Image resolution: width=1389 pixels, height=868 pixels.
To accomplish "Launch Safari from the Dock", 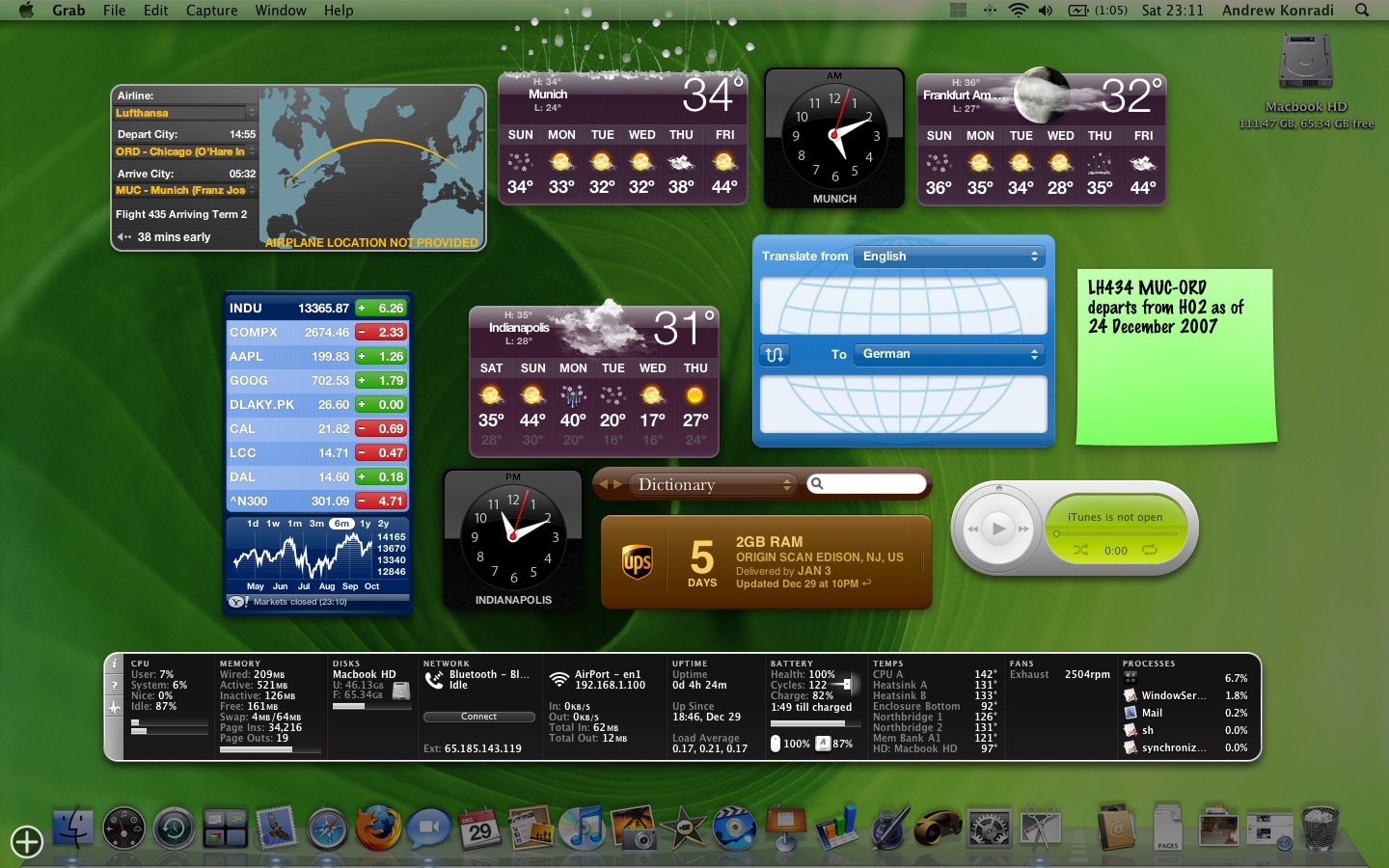I will [327, 828].
